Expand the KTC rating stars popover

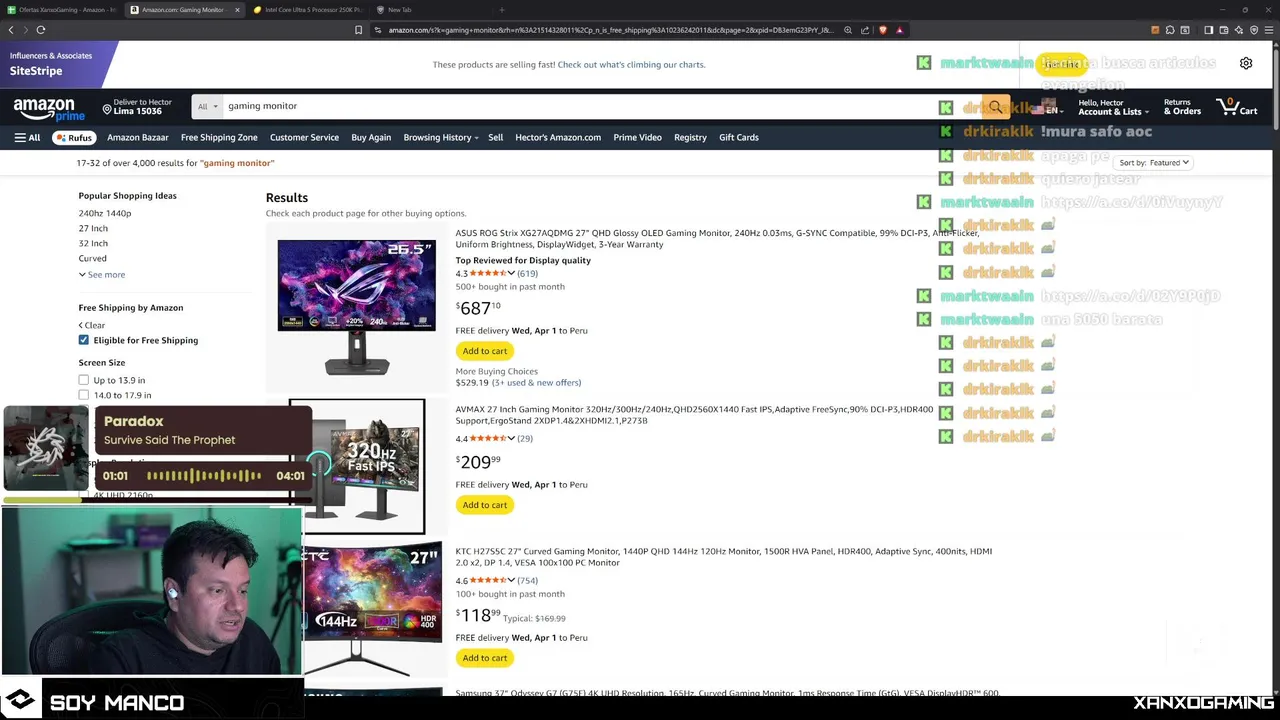point(492,580)
